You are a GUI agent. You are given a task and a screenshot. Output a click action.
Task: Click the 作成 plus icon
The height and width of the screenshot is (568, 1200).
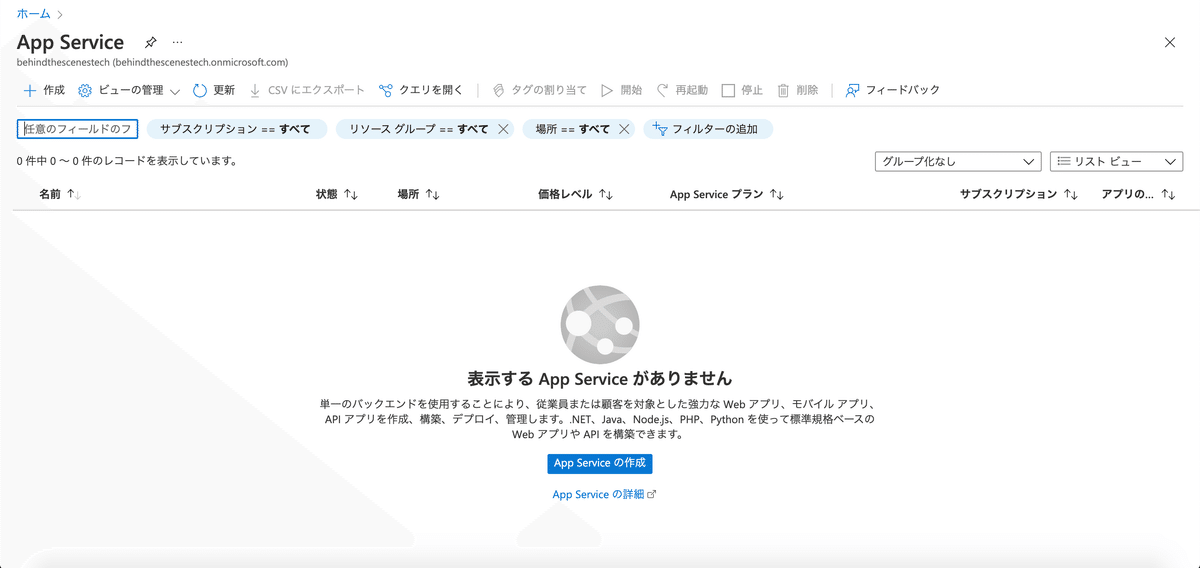(30, 90)
